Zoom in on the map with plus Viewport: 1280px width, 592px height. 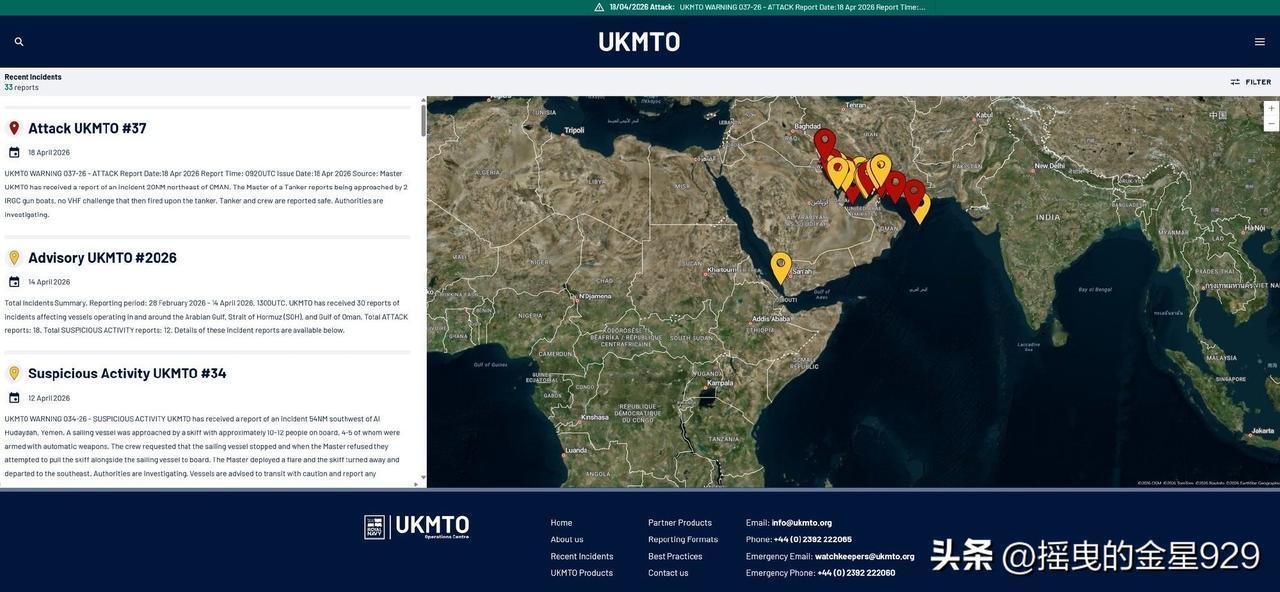1271,108
